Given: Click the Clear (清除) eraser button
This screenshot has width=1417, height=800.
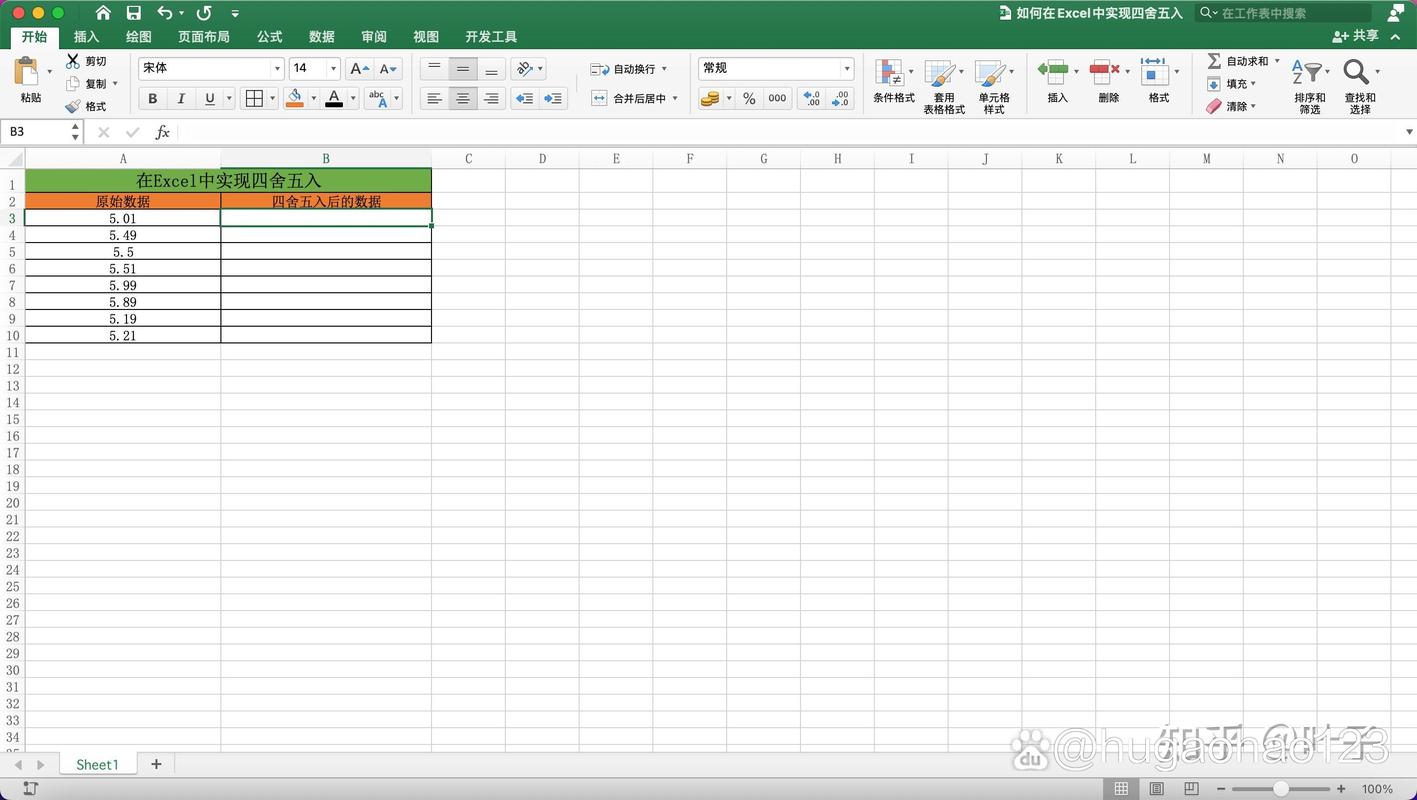Looking at the screenshot, I should click(1228, 106).
